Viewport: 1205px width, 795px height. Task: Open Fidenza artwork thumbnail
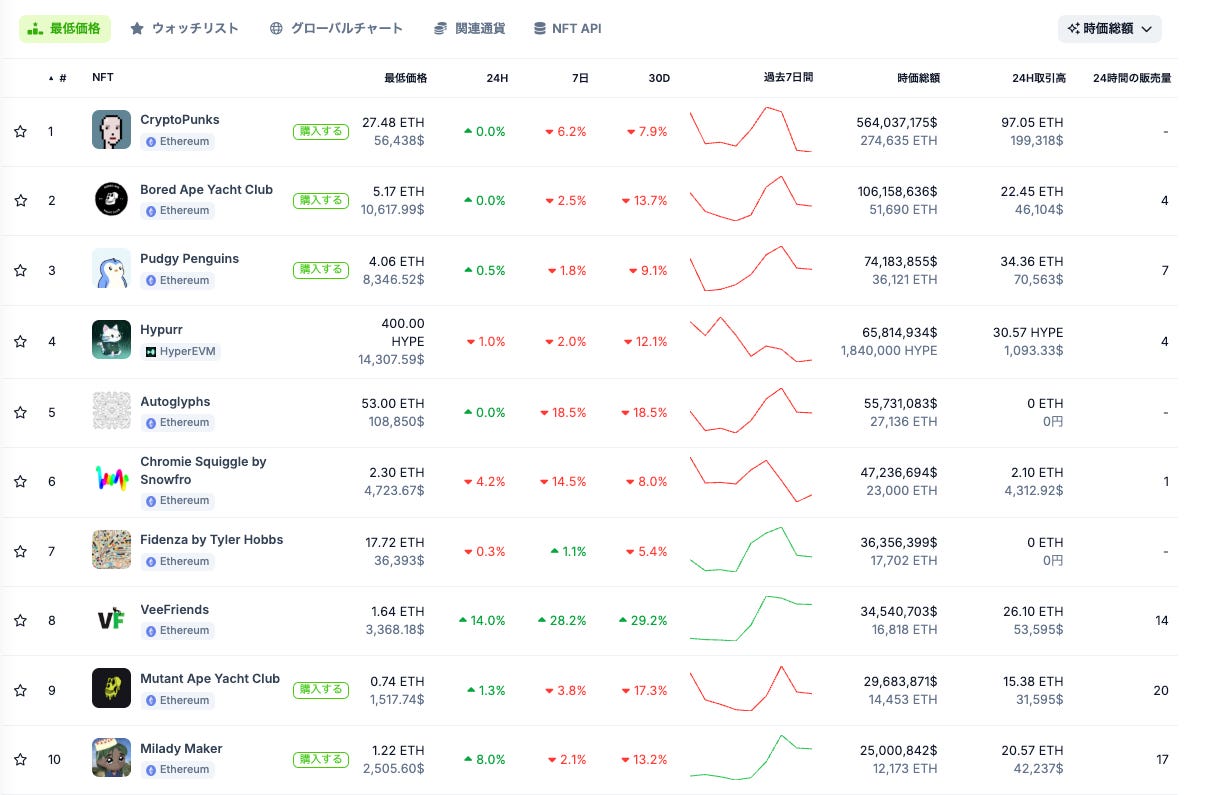[x=111, y=549]
